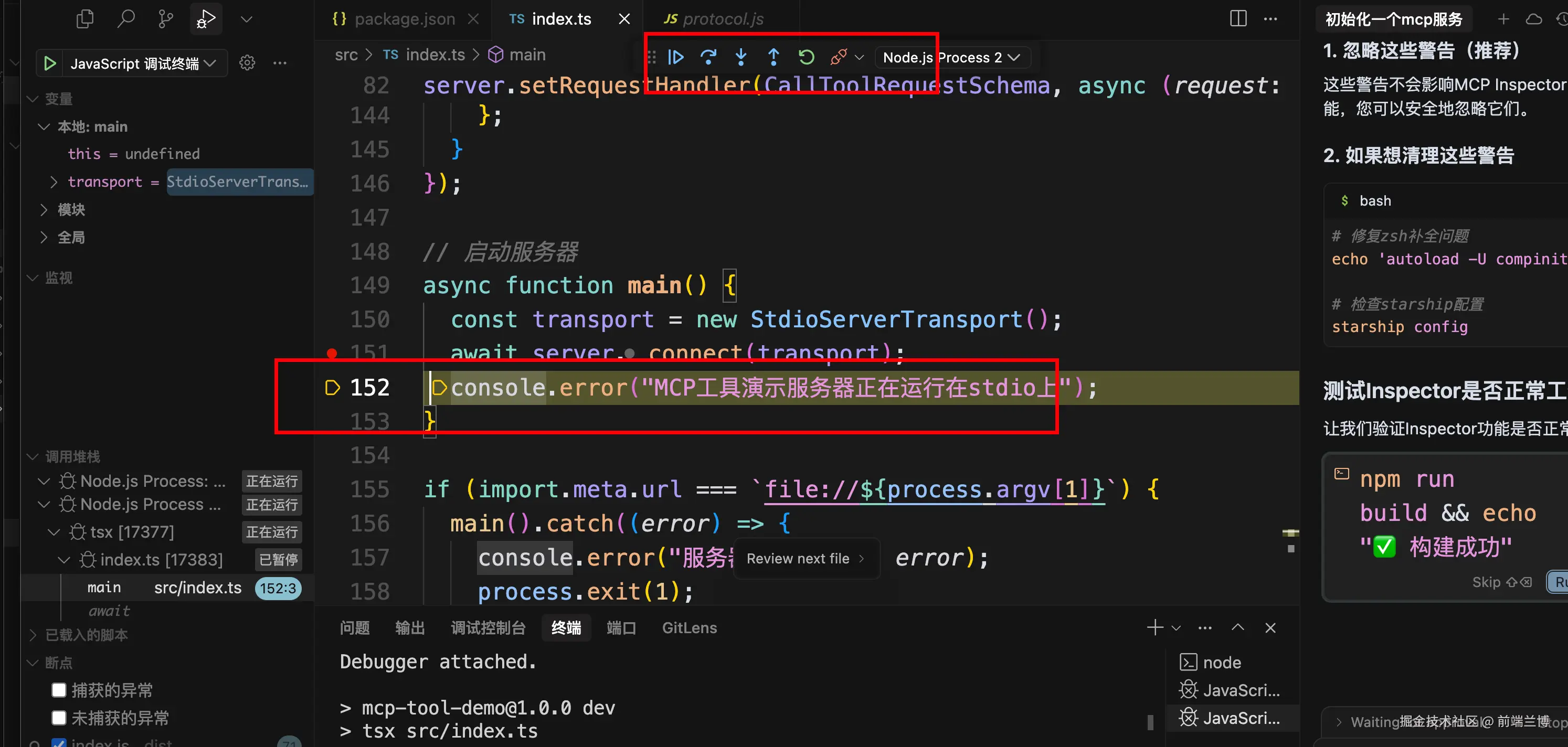Click the Step Out debug icon

[x=773, y=57]
